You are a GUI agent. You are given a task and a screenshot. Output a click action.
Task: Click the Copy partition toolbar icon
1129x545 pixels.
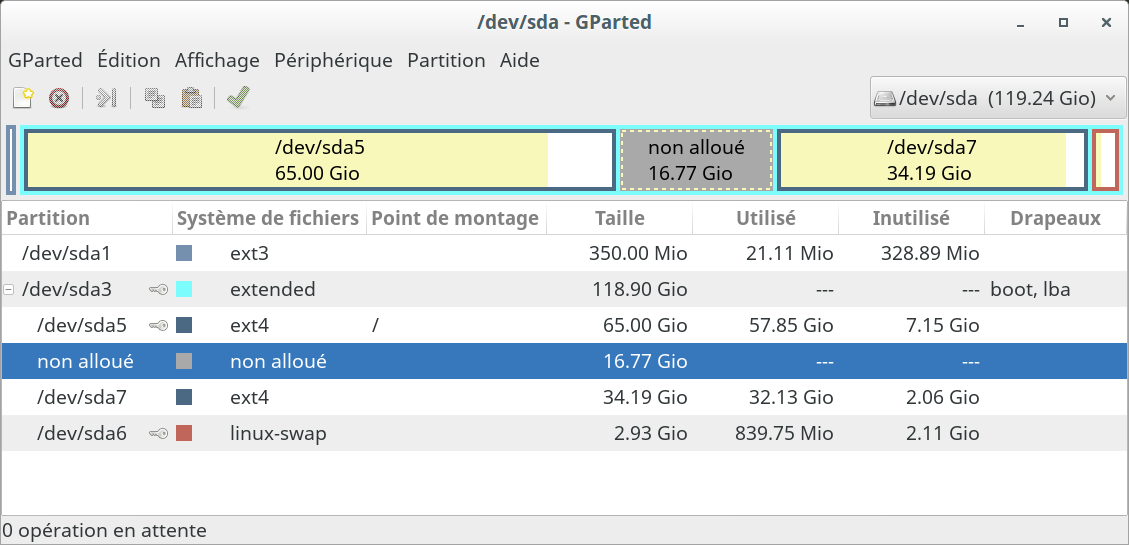[x=155, y=97]
